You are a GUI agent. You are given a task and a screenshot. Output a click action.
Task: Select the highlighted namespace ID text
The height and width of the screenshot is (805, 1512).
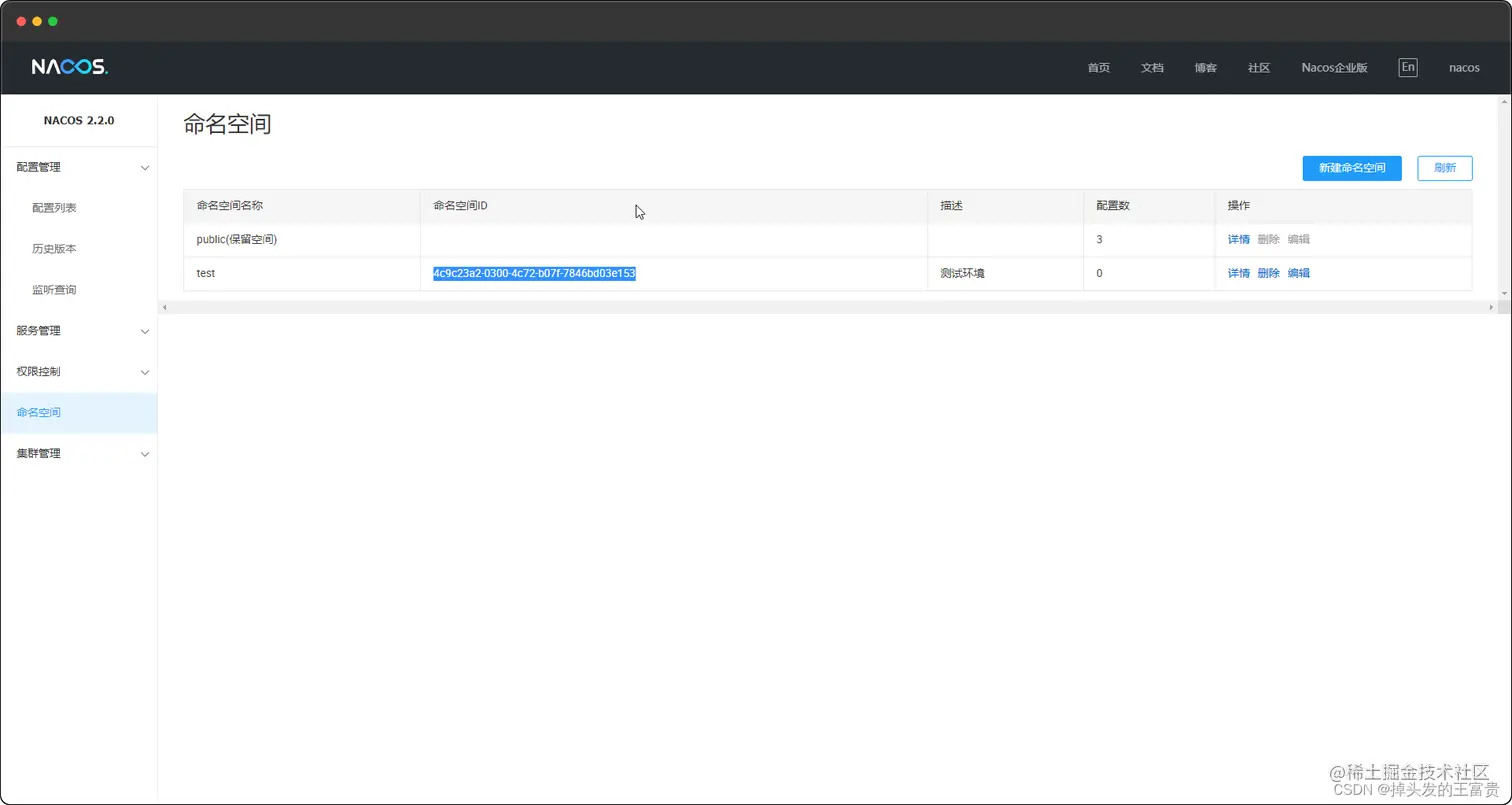534,272
